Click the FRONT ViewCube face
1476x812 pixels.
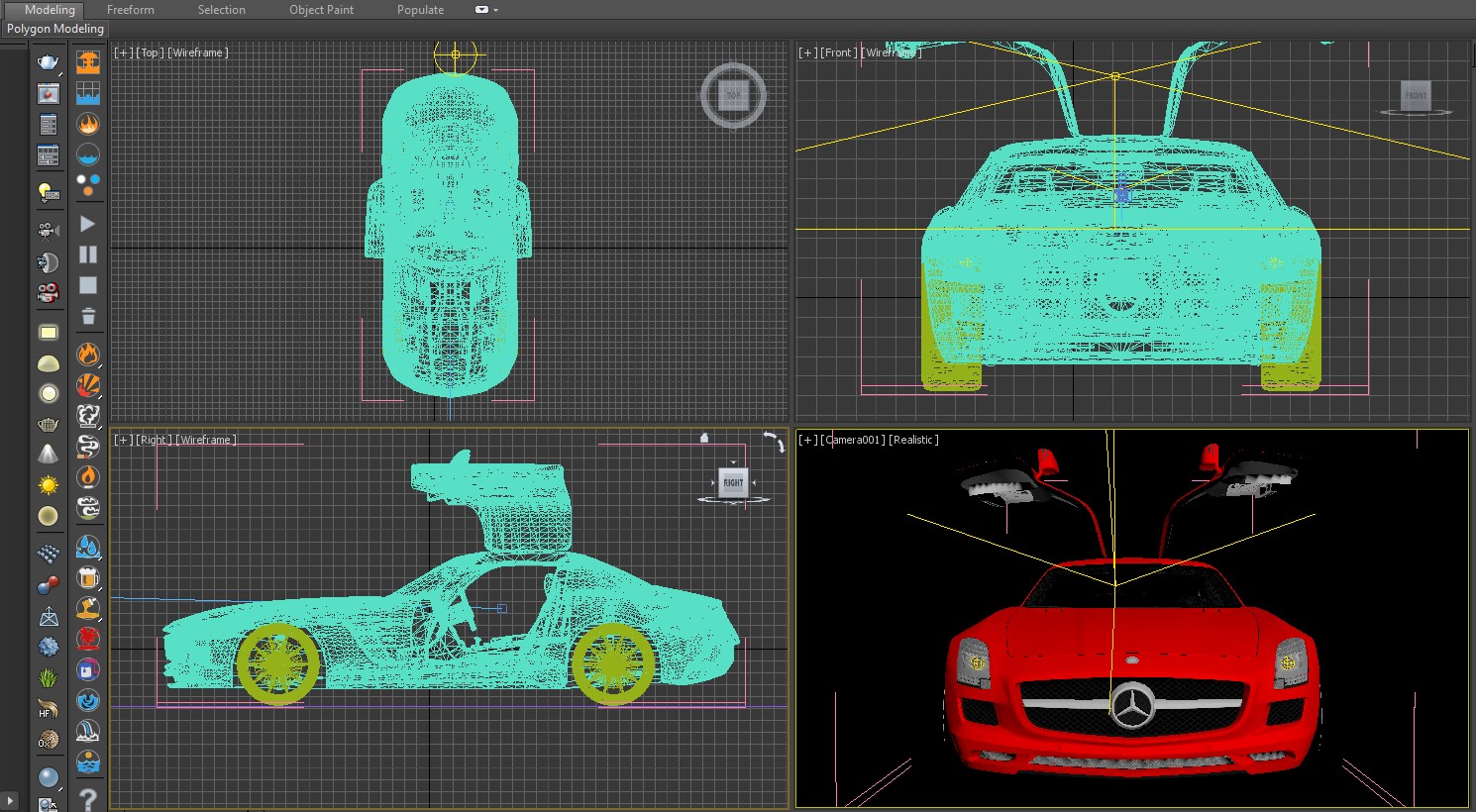click(1416, 95)
